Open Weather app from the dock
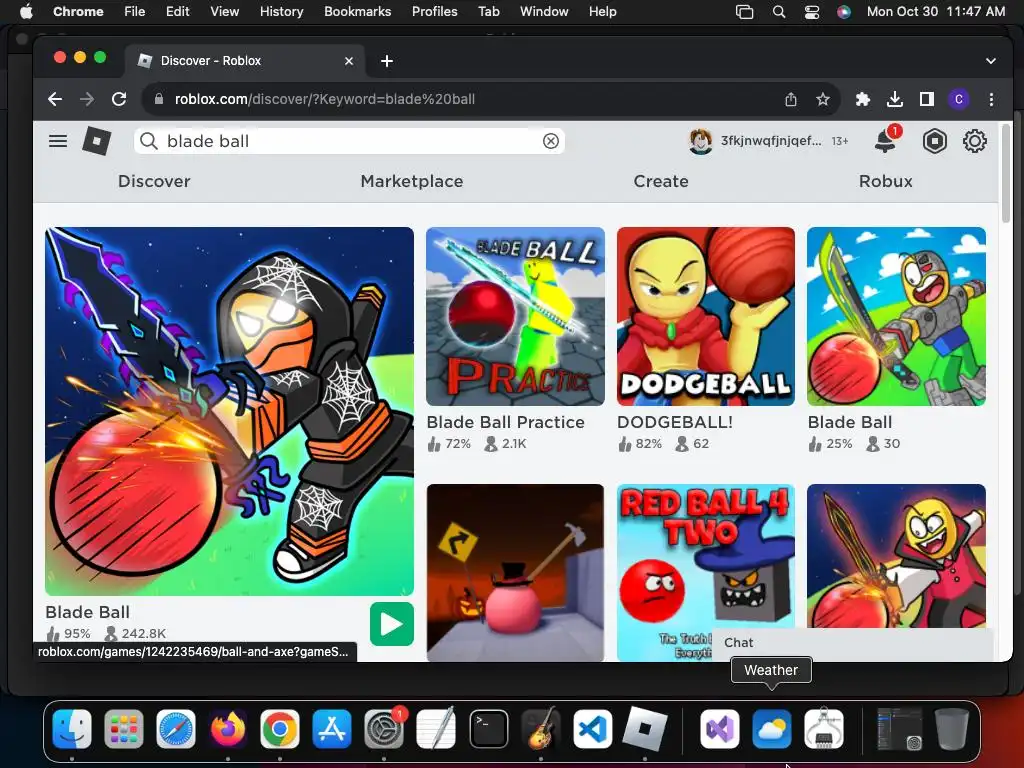Viewport: 1024px width, 768px height. coord(771,728)
